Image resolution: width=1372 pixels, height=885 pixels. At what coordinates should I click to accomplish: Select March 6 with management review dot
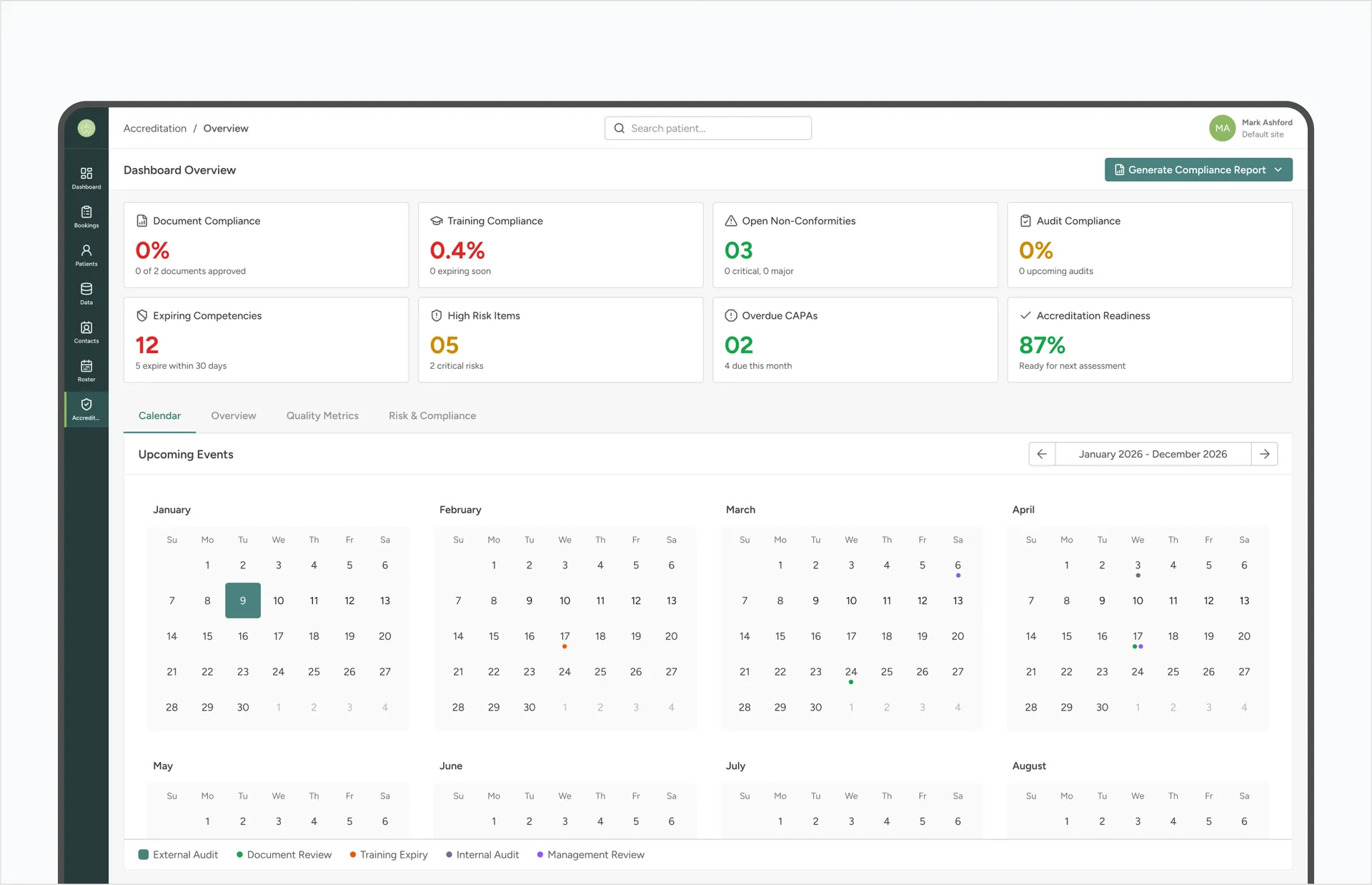958,565
